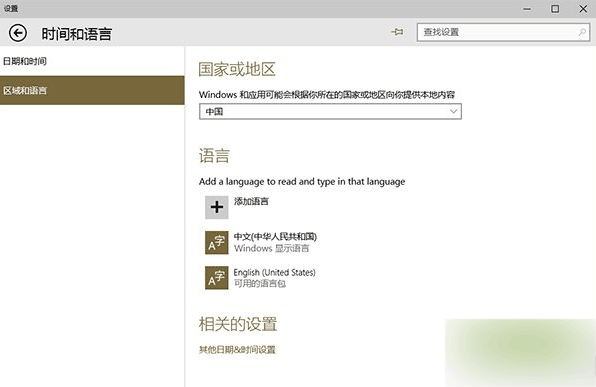The height and width of the screenshot is (387, 596).
Task: Click the English (United States) language icon
Action: coord(217,278)
